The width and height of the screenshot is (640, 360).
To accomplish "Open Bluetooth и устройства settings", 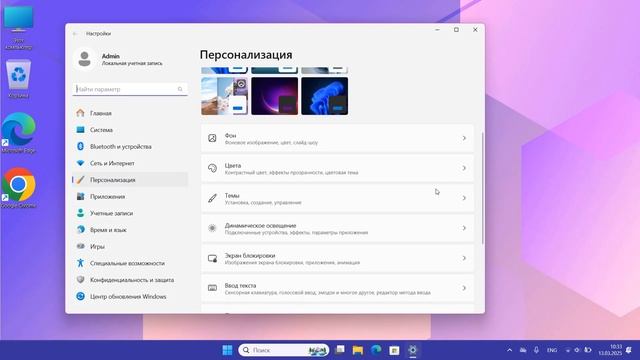I will pyautogui.click(x=130, y=147).
